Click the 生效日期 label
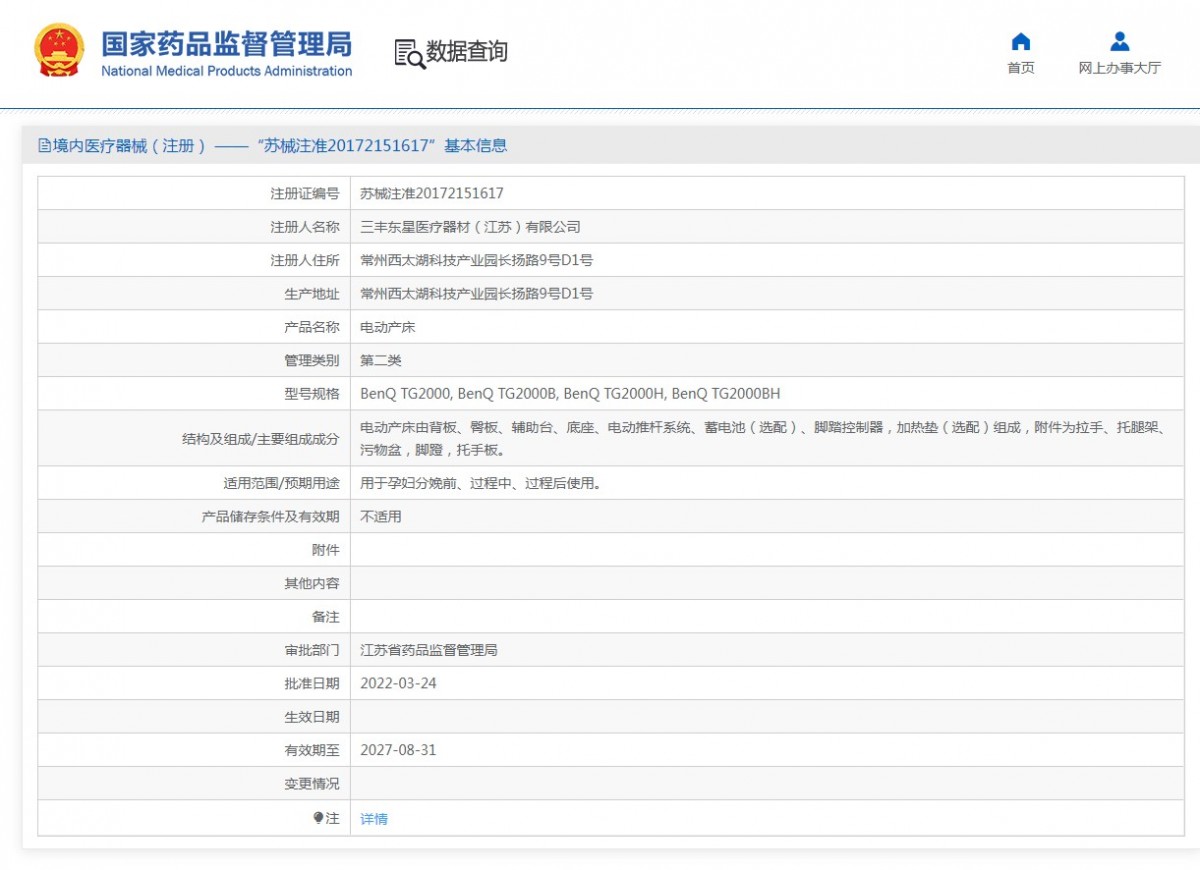 312,717
